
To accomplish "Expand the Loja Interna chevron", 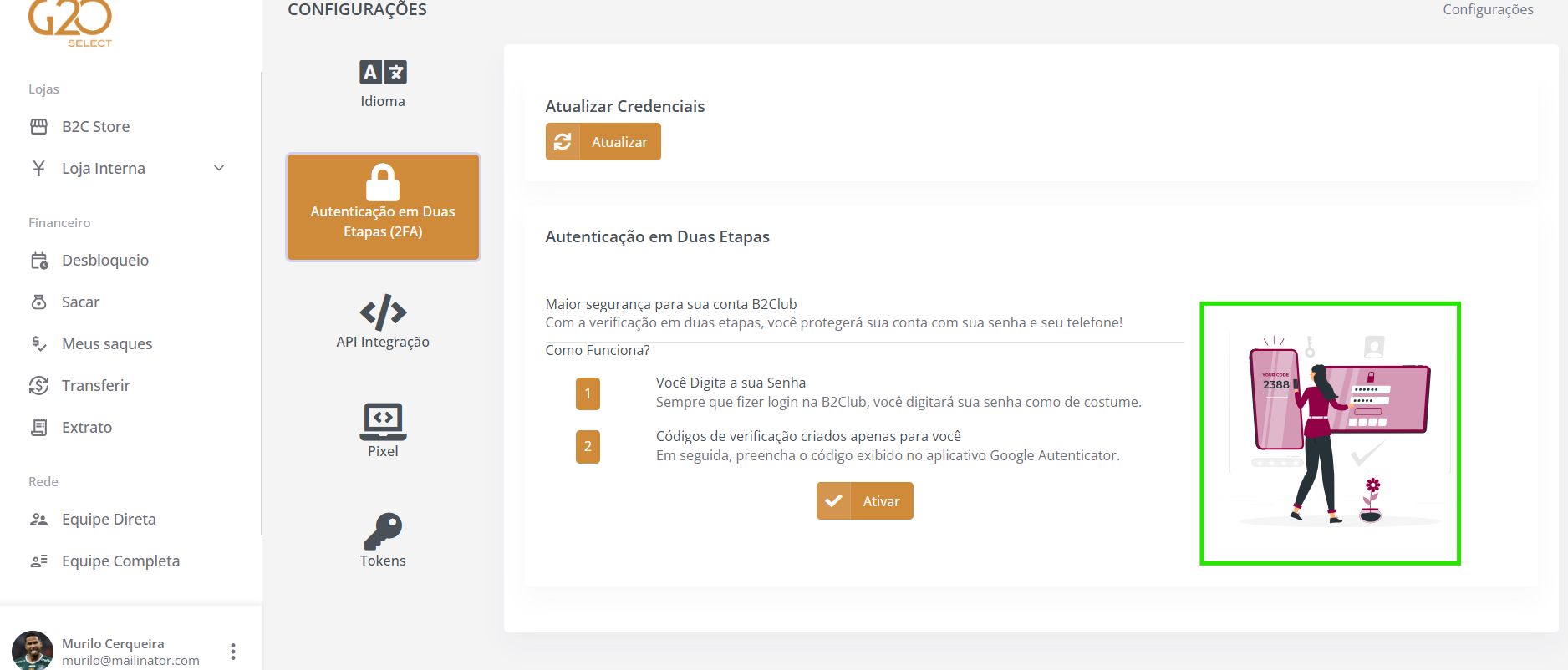I will 219,168.
